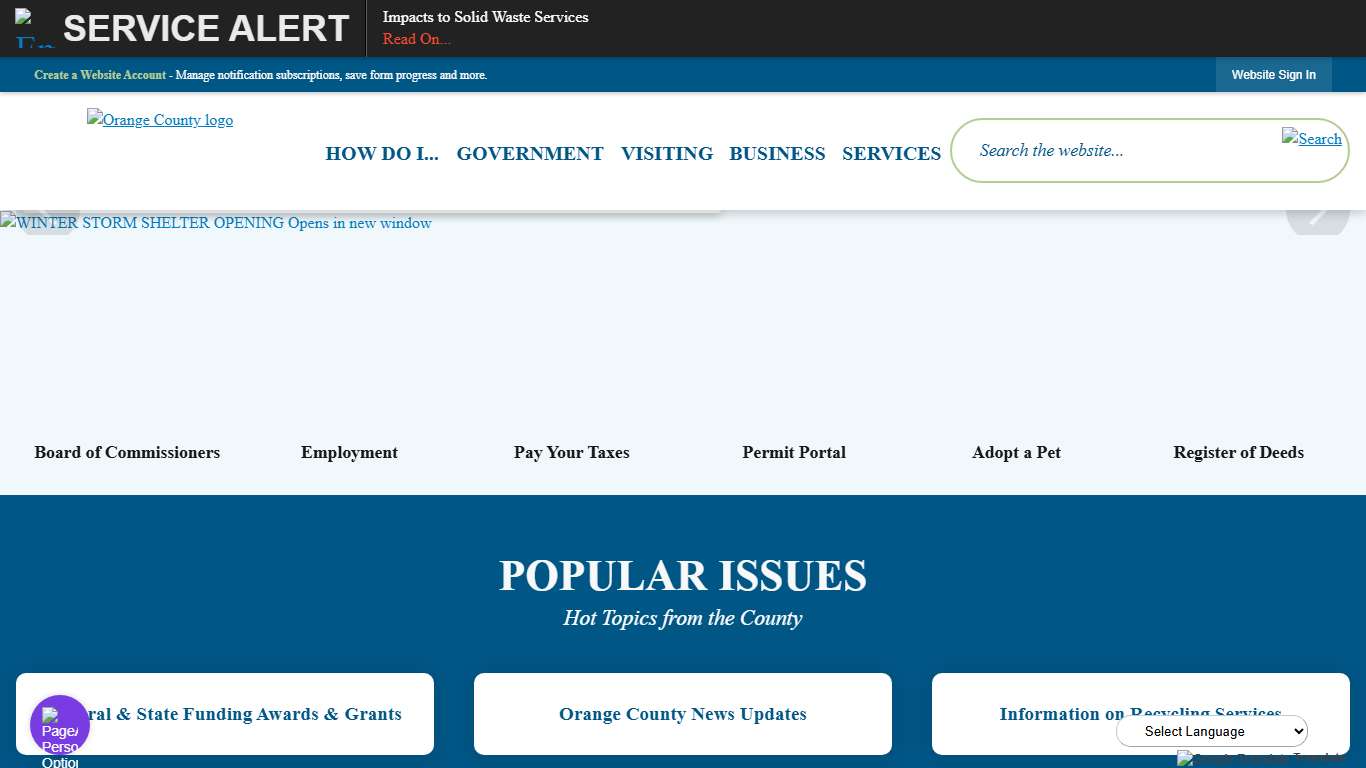Screen dimensions: 1366x768
Task: Open the purple Page Personalization Options widget
Action: coord(59,723)
